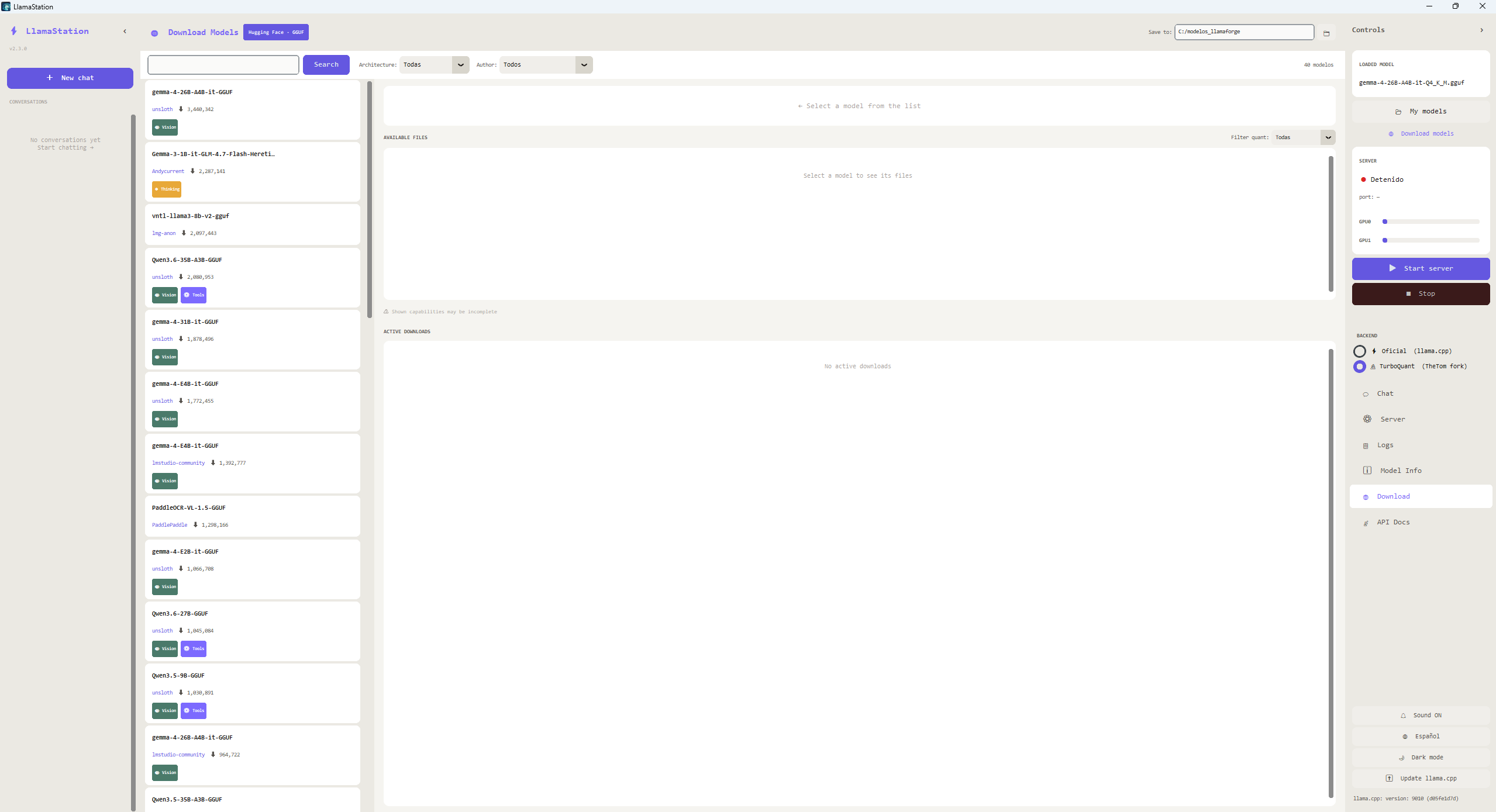Open the Filter quant dropdown
The height and width of the screenshot is (812, 1496).
click(1303, 137)
